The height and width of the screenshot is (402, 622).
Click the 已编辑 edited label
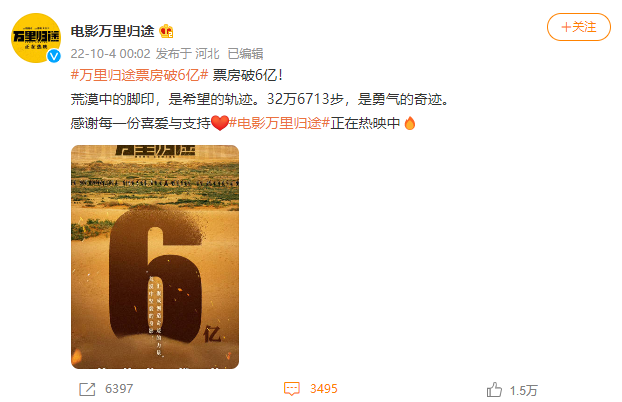pyautogui.click(x=246, y=54)
